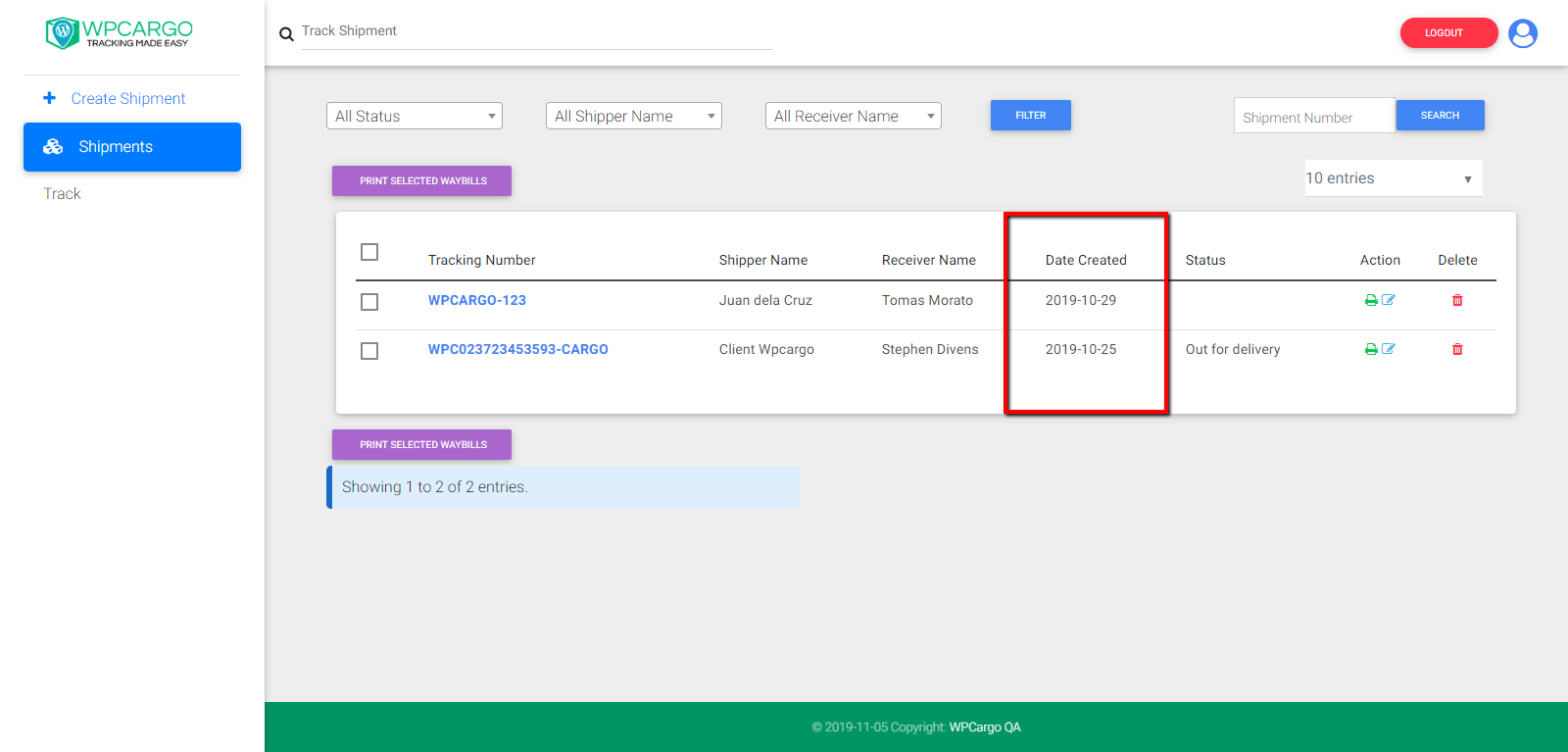Click the plus icon beside Create Shipment

(x=49, y=98)
